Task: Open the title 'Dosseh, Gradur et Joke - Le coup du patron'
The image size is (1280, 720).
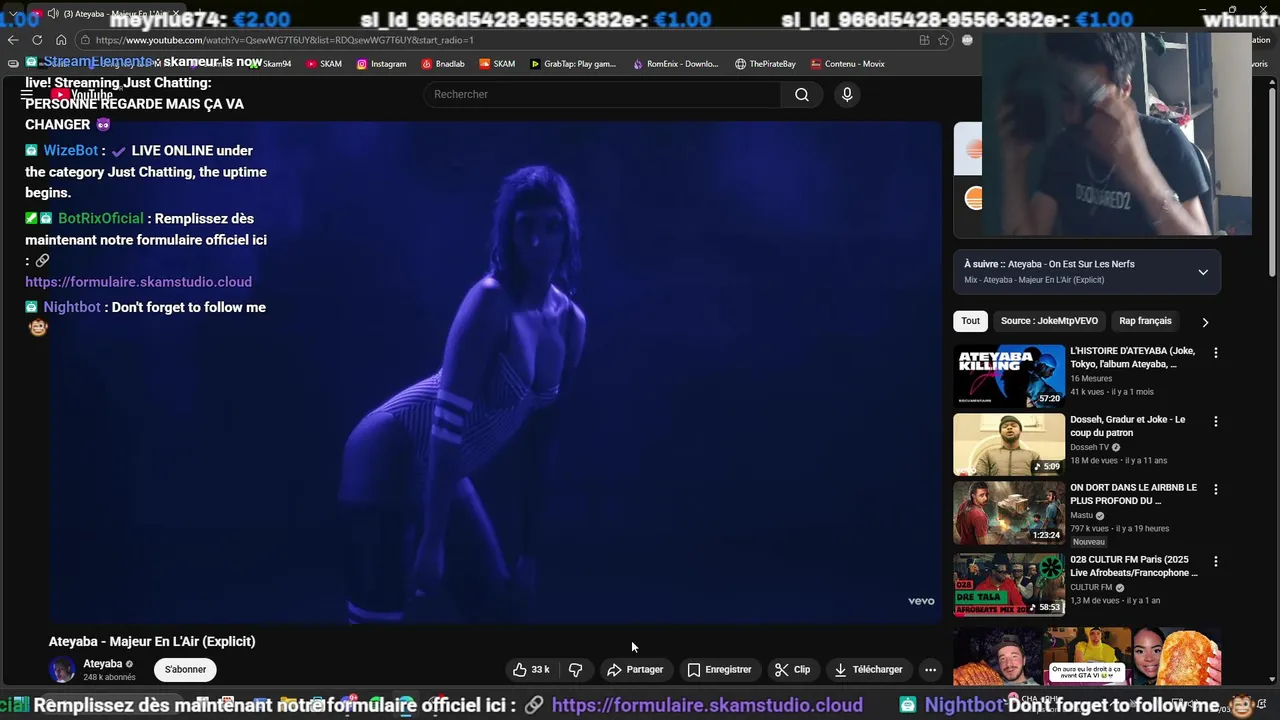Action: coord(1128,426)
